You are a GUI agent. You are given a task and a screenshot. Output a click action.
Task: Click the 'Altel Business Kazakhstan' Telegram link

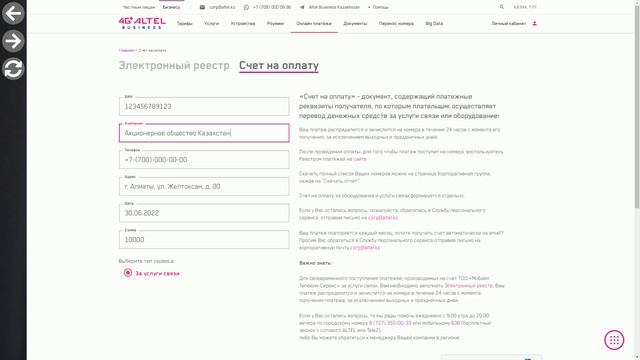pyautogui.click(x=334, y=7)
